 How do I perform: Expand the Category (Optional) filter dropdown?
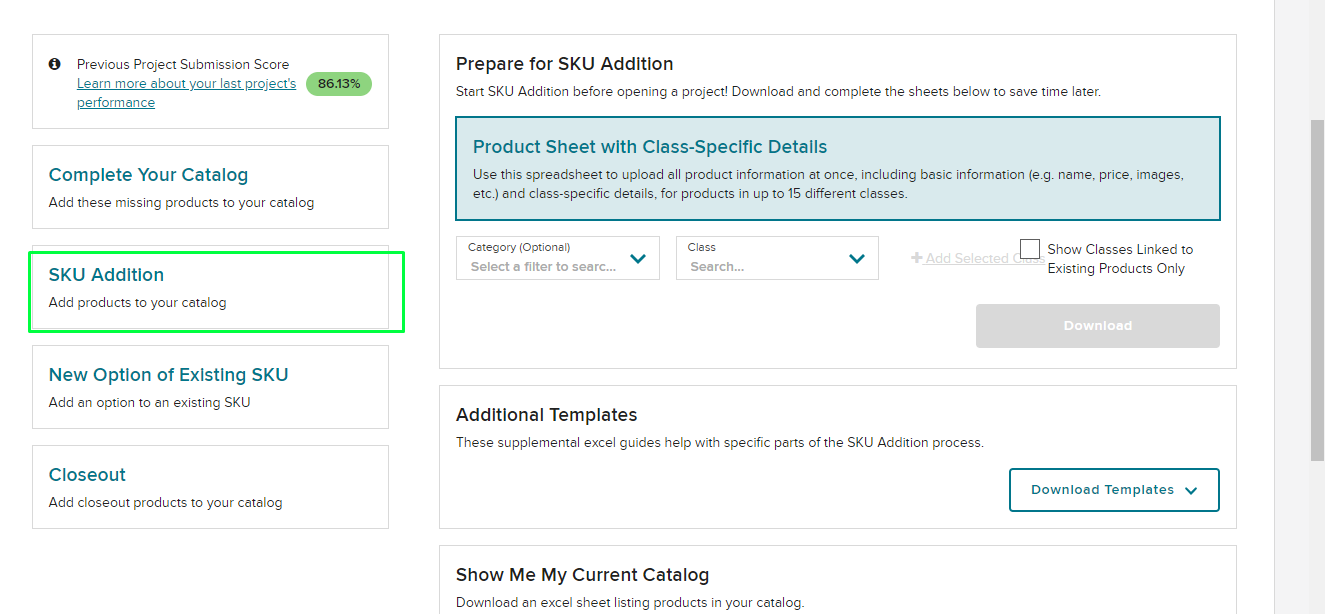[x=638, y=259]
